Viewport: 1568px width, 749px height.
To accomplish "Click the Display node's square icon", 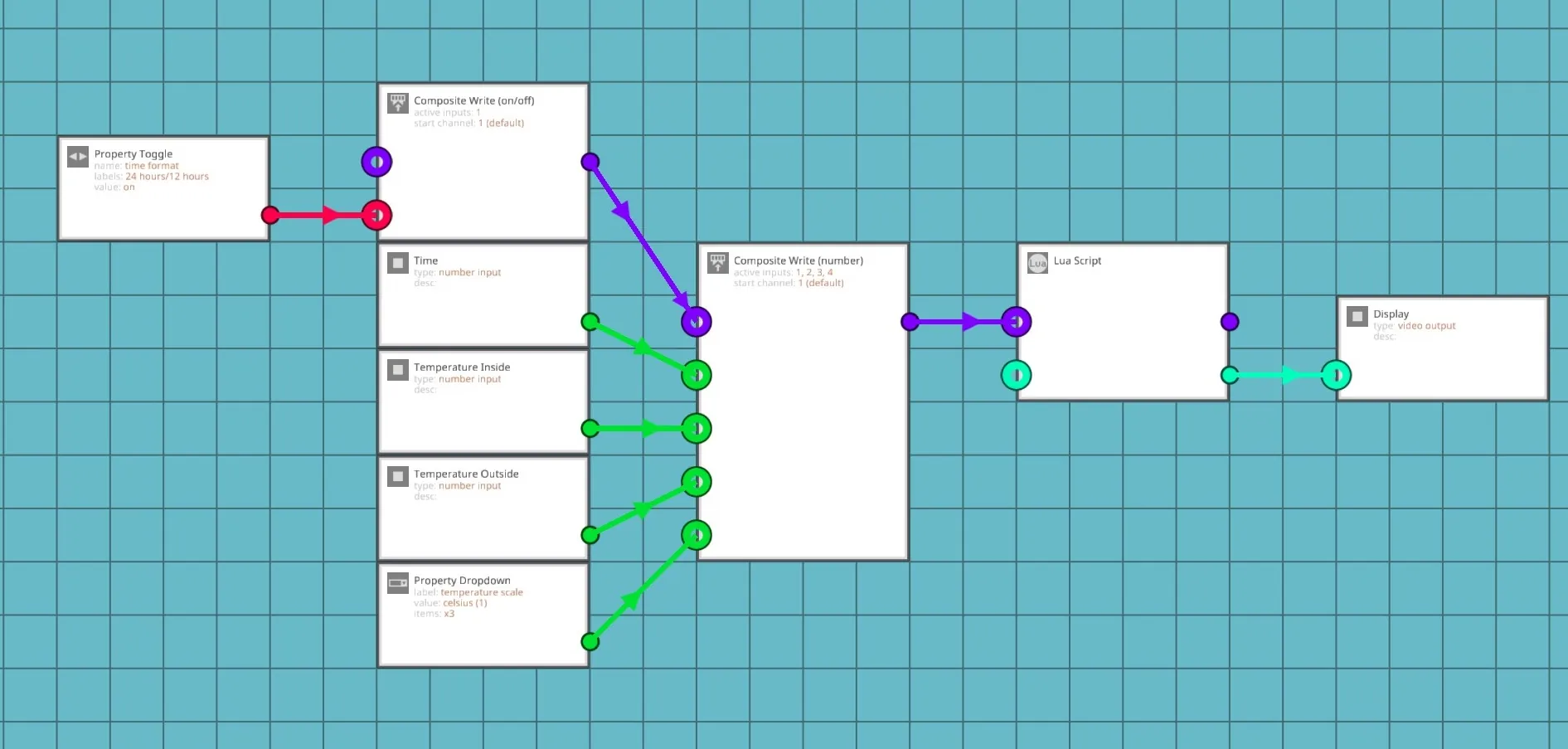I will 1357,316.
